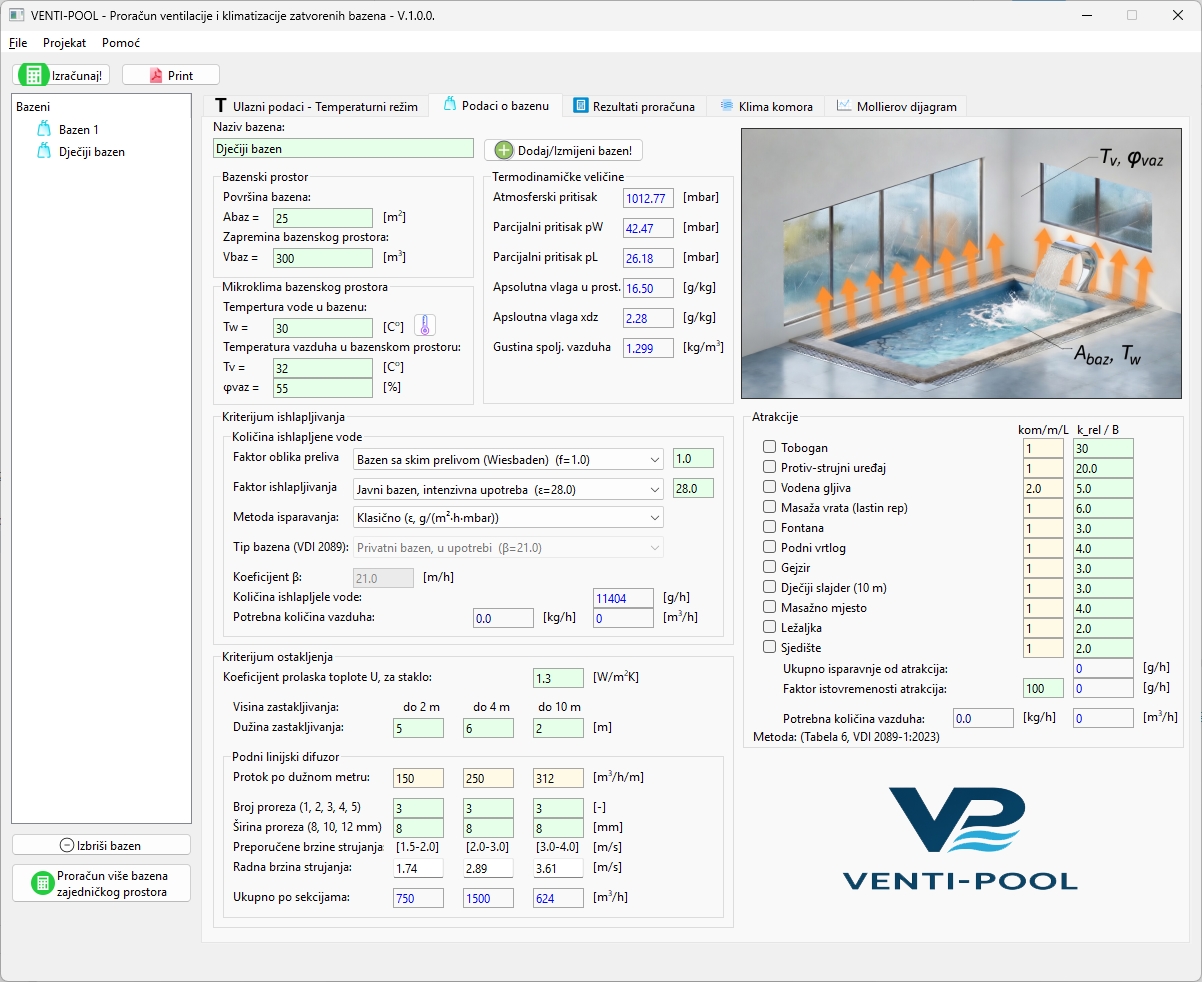Click the pool icon next to Bazen 1
The width and height of the screenshot is (1202, 982).
click(43, 129)
